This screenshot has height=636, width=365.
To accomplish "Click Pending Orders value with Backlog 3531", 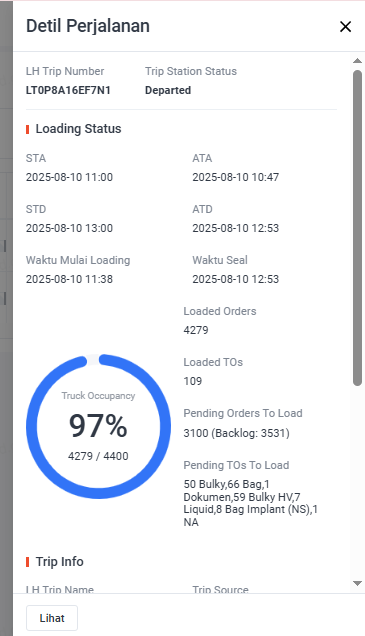I will click(236, 433).
